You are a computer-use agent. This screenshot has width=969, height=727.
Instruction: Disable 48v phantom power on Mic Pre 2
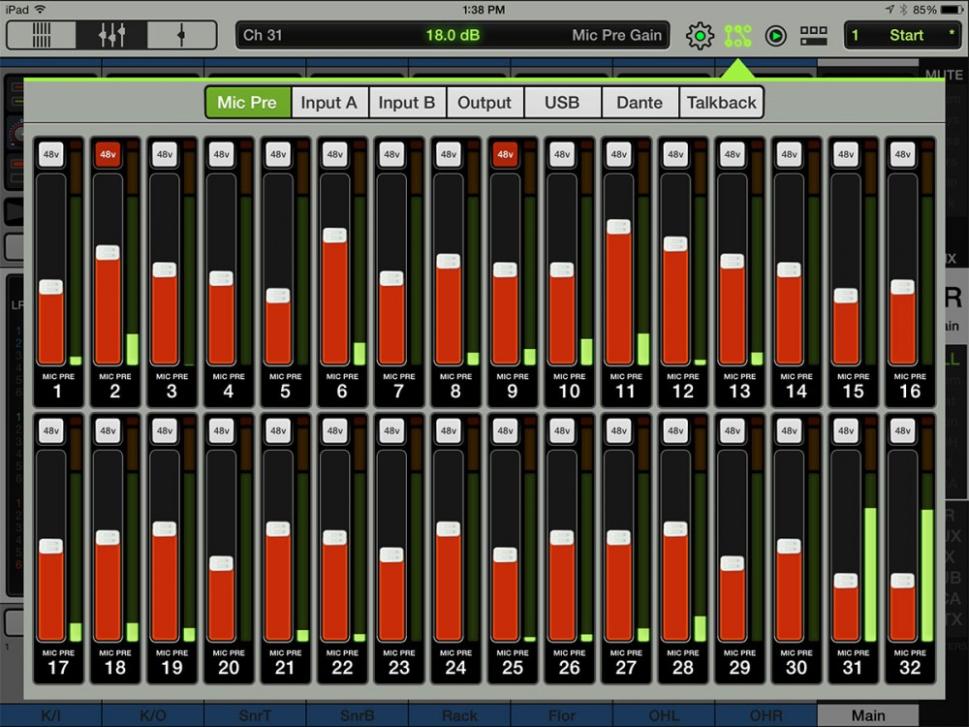coord(108,155)
